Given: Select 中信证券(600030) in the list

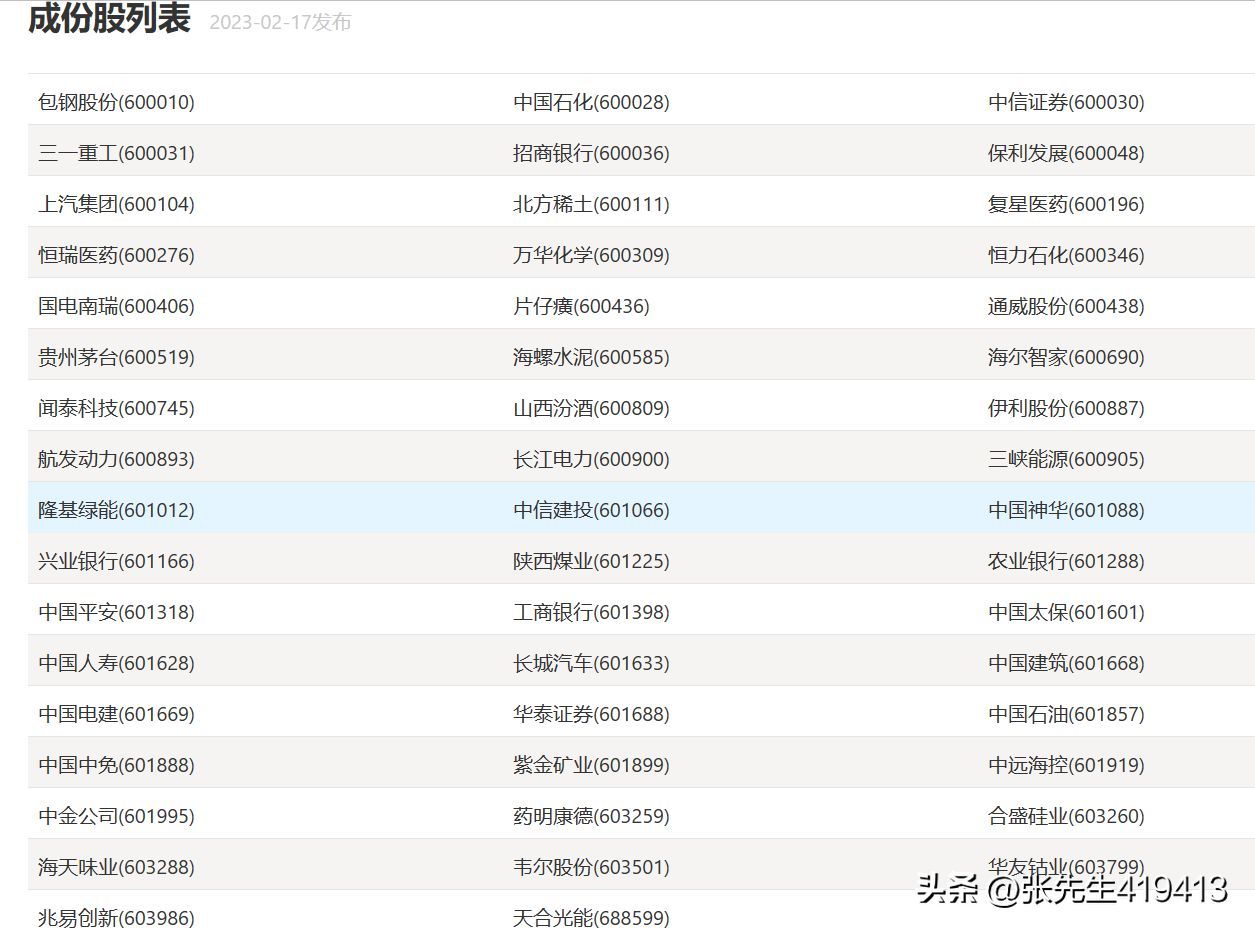Looking at the screenshot, I should coord(1066,102).
